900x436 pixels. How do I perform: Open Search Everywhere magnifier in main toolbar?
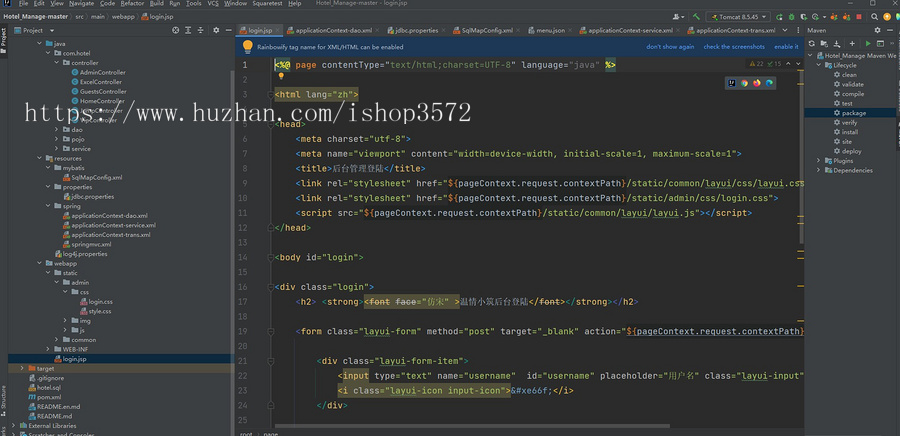(874, 17)
